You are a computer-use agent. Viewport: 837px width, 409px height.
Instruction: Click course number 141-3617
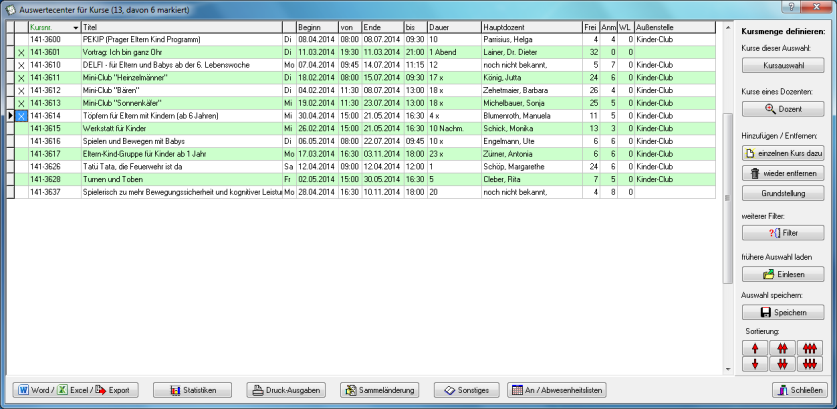click(x=45, y=154)
